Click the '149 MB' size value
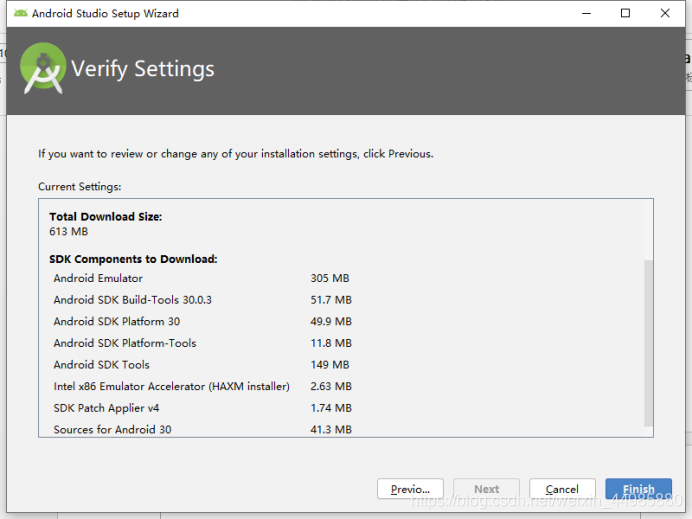 click(330, 365)
